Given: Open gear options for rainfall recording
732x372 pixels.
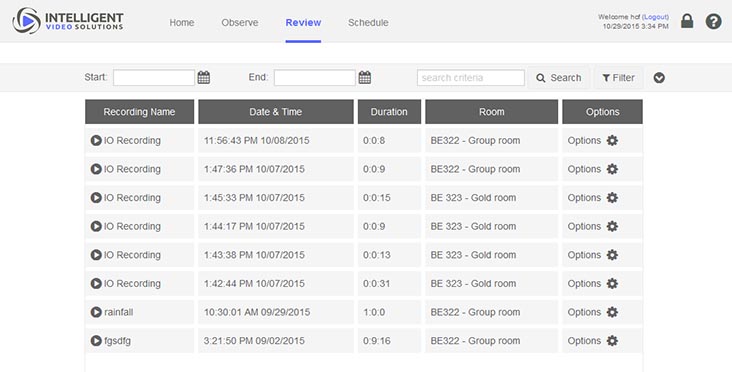Looking at the screenshot, I should pos(612,312).
